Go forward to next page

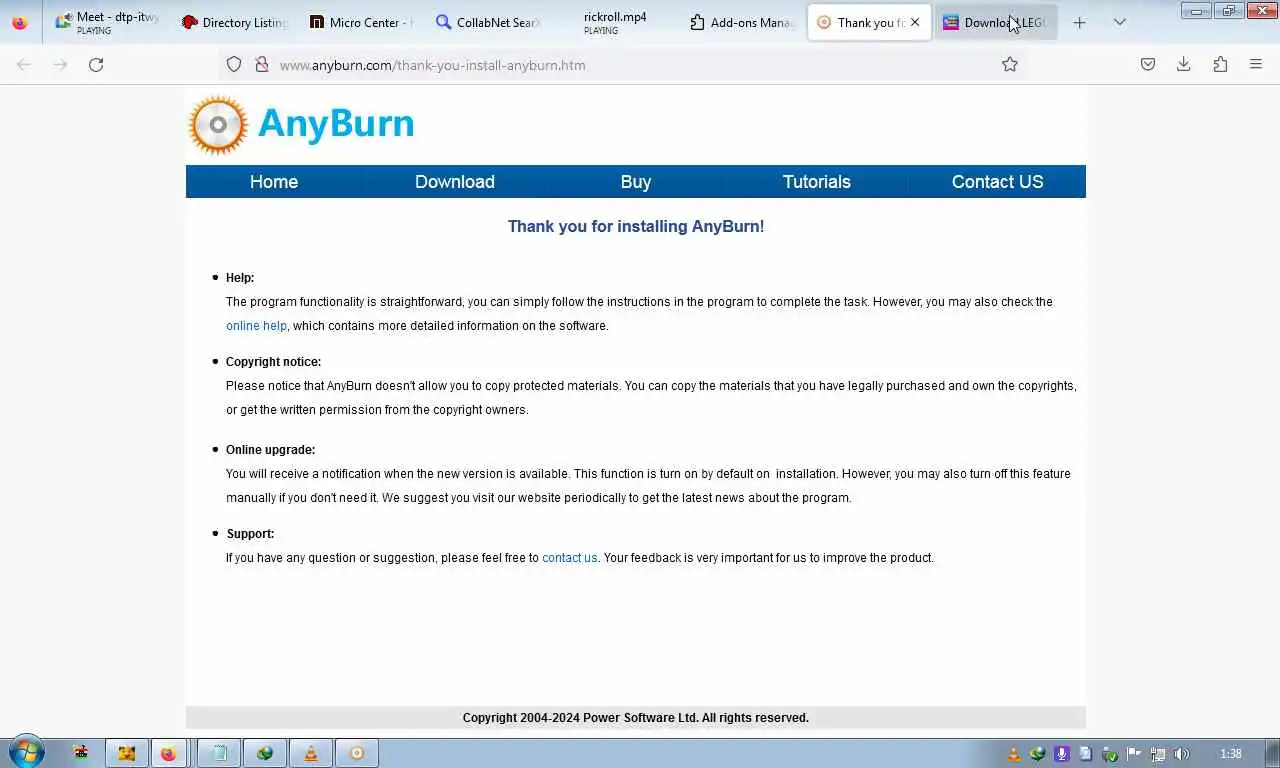[60, 64]
